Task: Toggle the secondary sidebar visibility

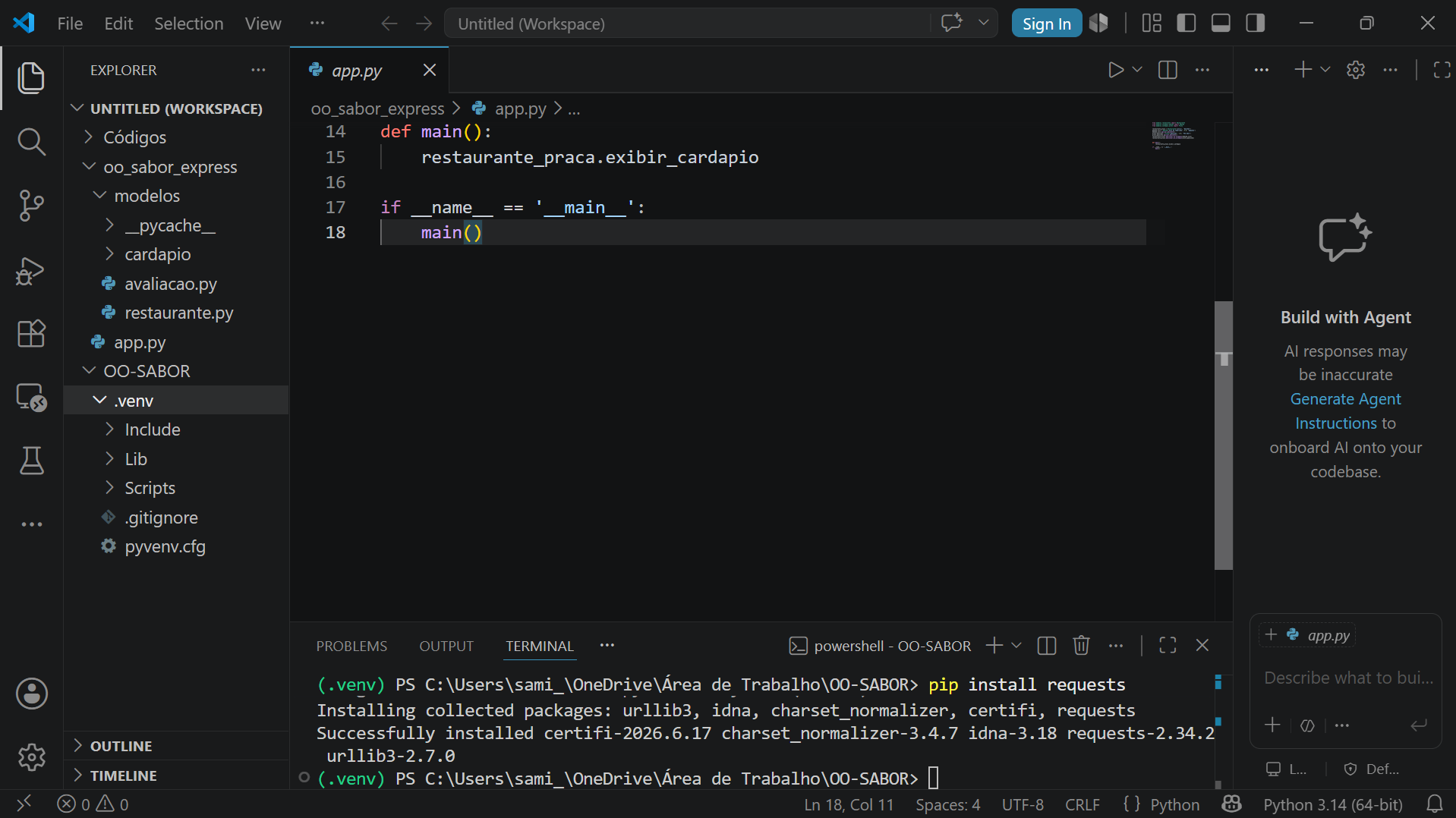Action: [1256, 24]
